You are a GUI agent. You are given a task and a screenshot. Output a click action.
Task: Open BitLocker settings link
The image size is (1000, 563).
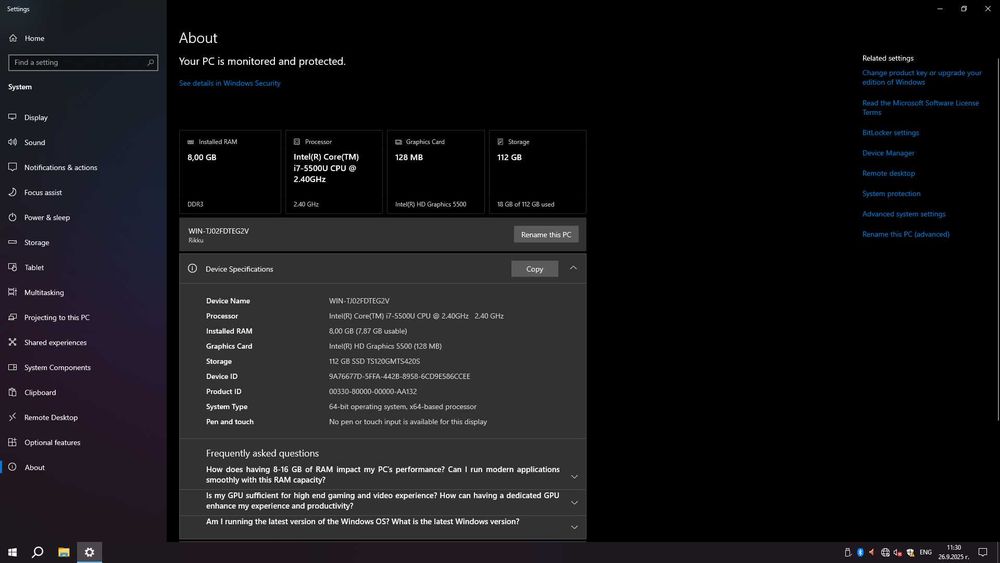click(890, 133)
